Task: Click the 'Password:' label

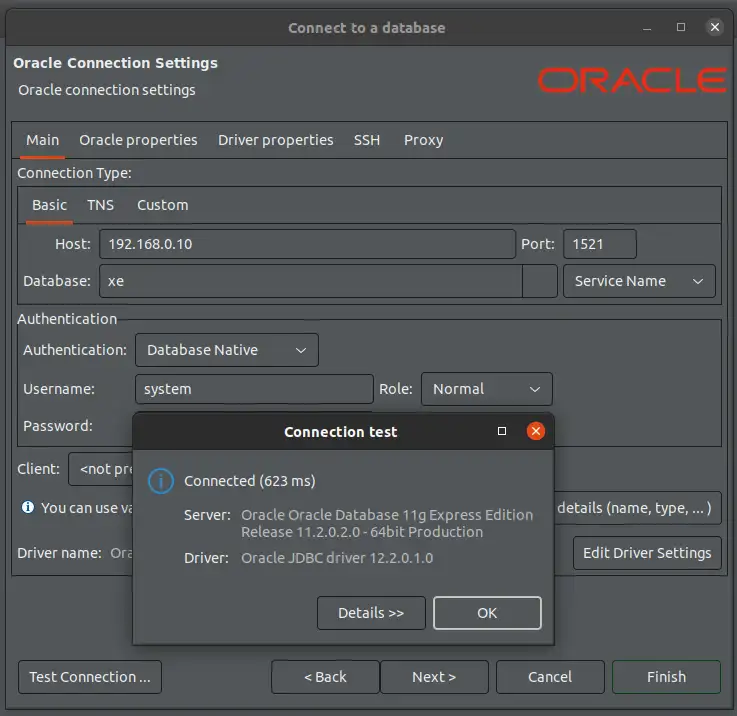Action: [58, 426]
